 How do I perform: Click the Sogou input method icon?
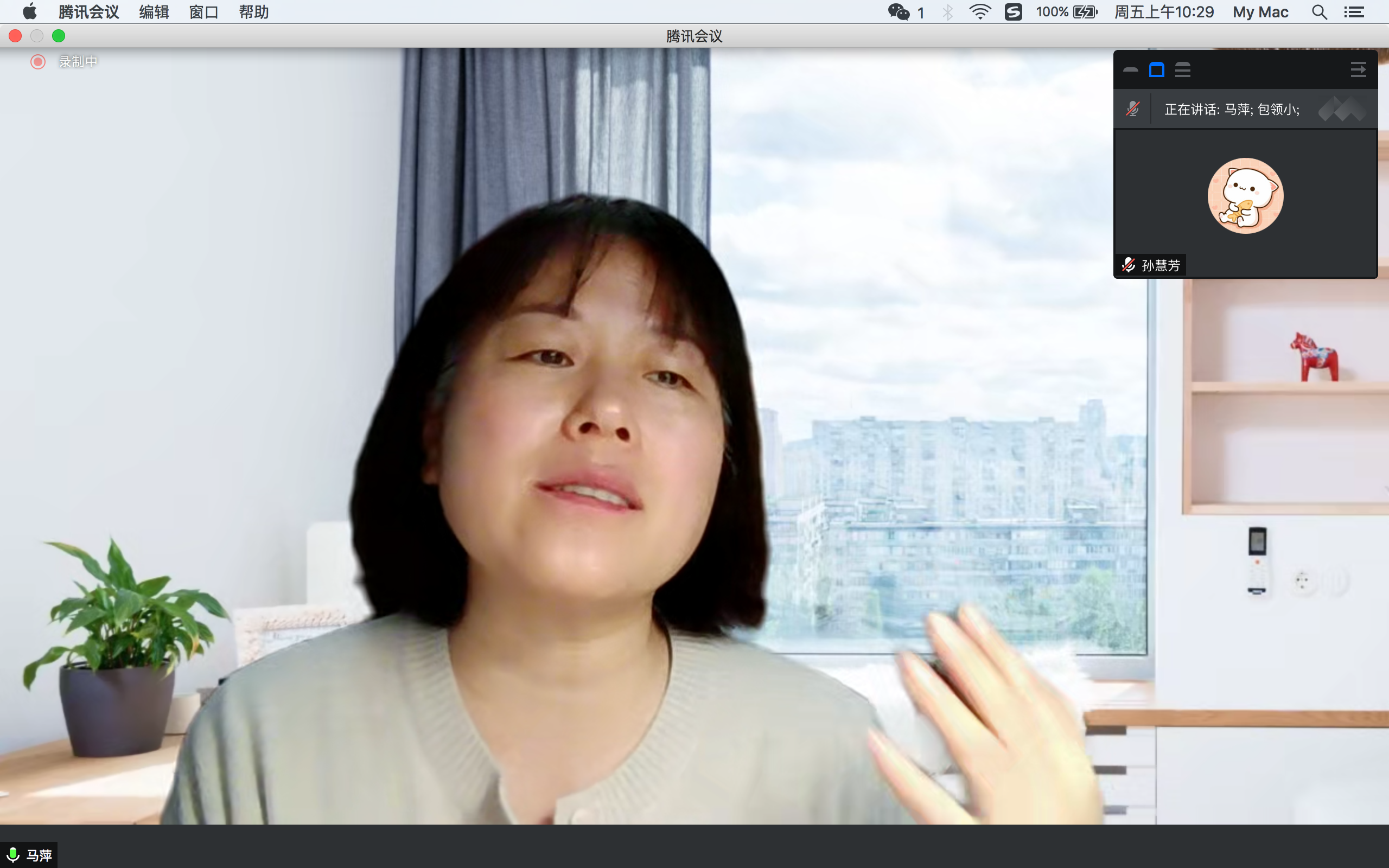1013,11
